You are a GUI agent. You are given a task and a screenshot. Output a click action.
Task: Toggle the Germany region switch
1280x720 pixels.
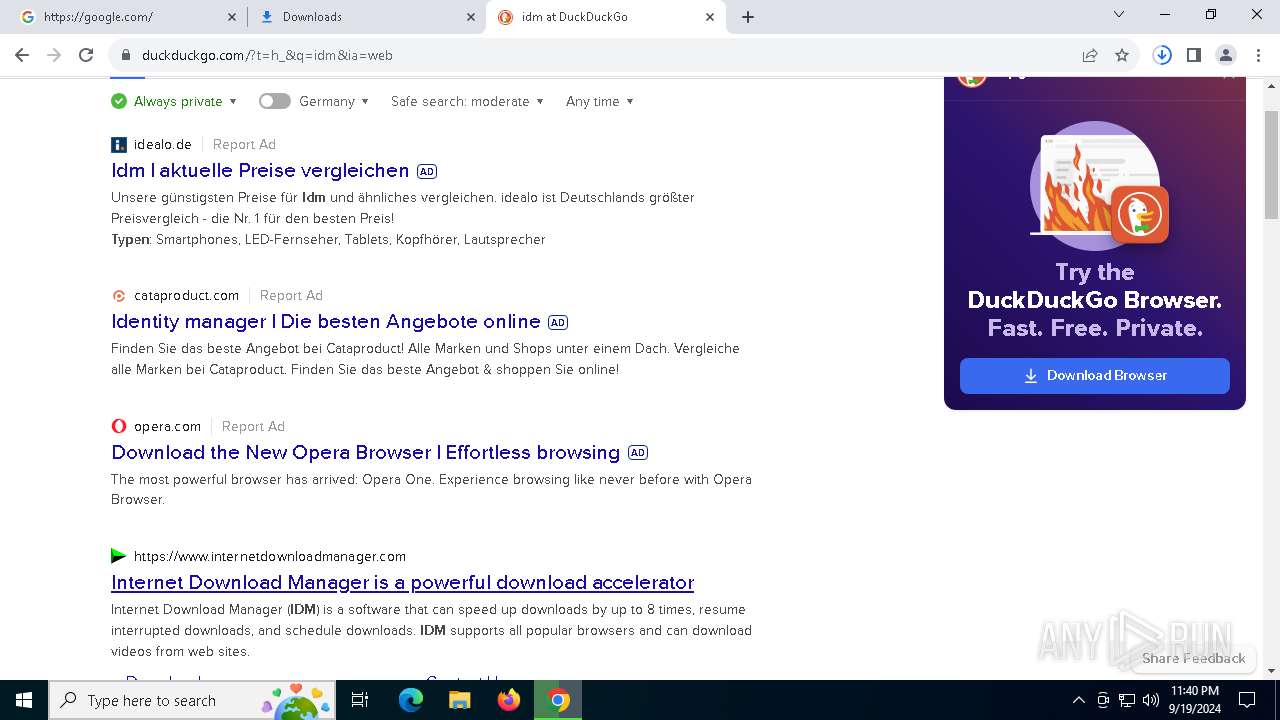coord(274,101)
